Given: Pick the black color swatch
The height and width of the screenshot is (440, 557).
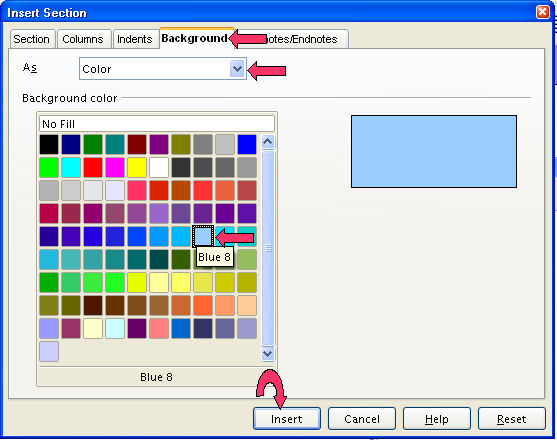Looking at the screenshot, I should [x=49, y=144].
